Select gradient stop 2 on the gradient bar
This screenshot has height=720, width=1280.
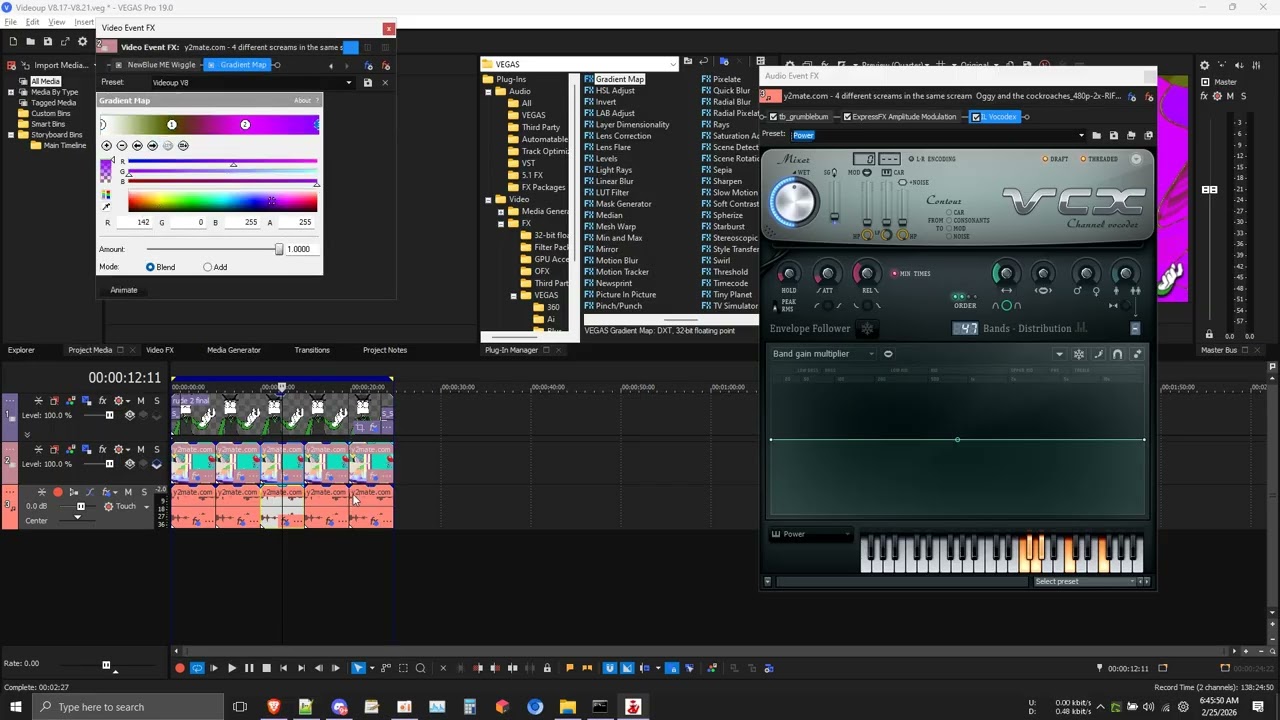pyautogui.click(x=245, y=125)
